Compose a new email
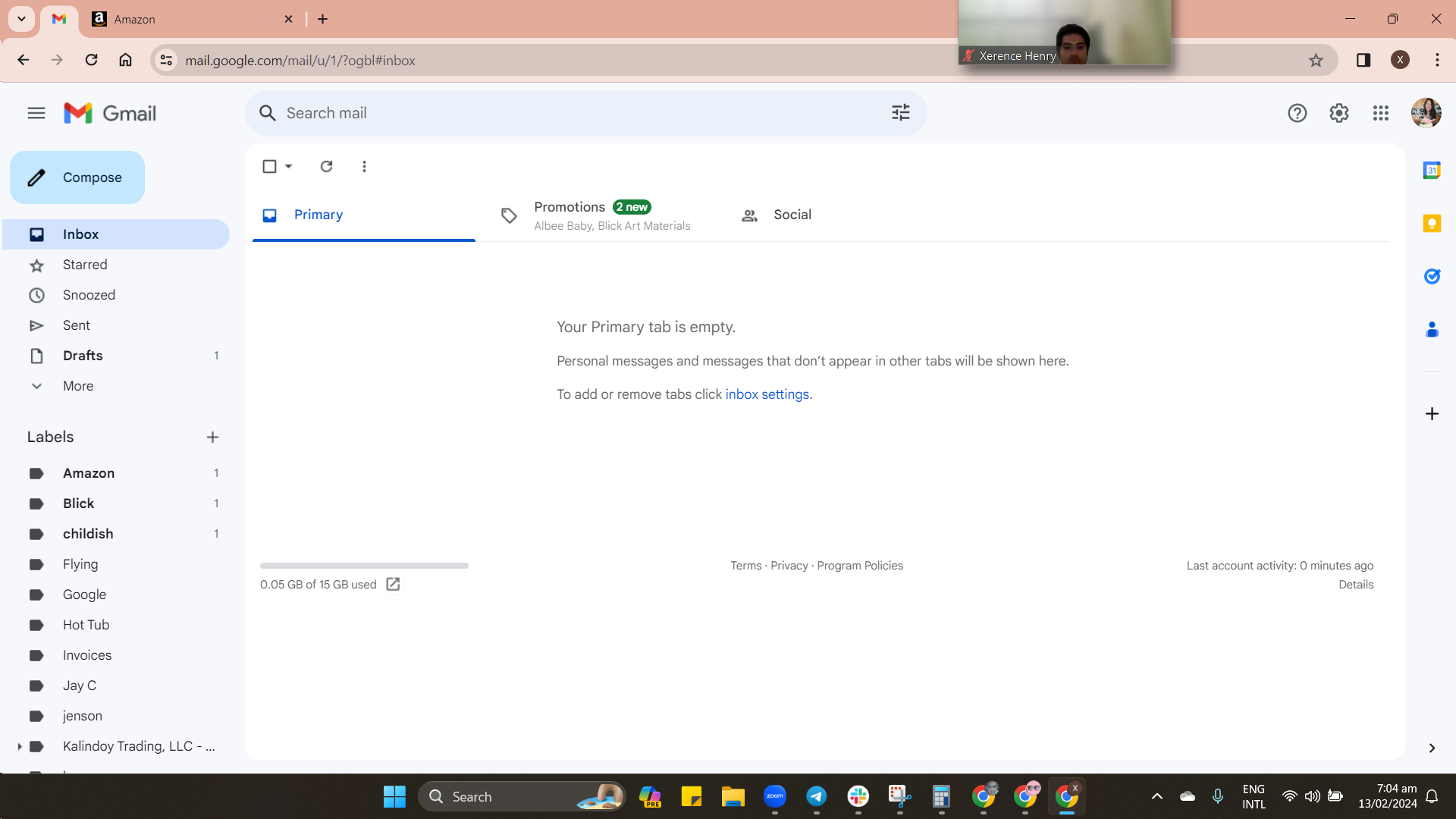Image resolution: width=1456 pixels, height=819 pixels. coord(77,177)
